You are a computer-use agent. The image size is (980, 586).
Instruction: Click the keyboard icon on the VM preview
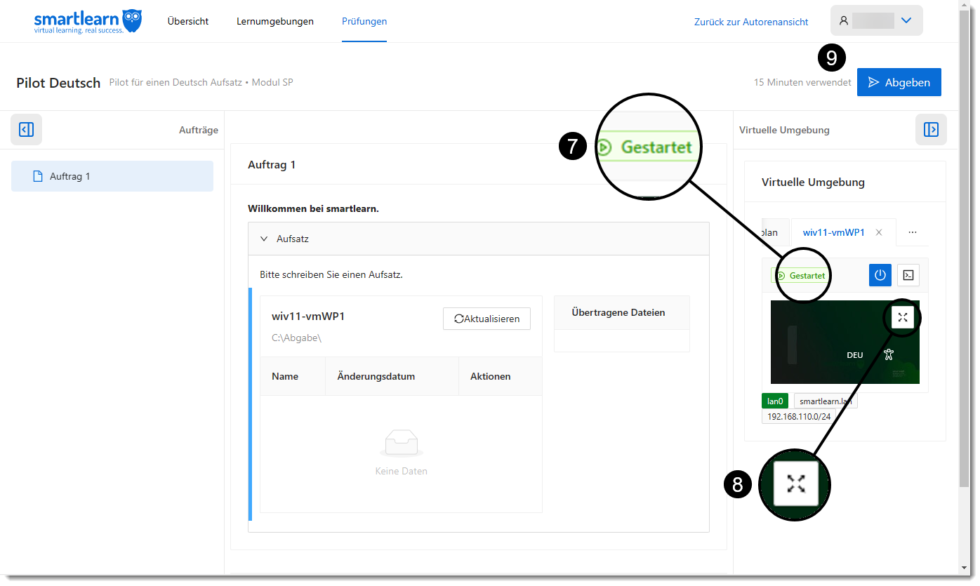click(887, 352)
